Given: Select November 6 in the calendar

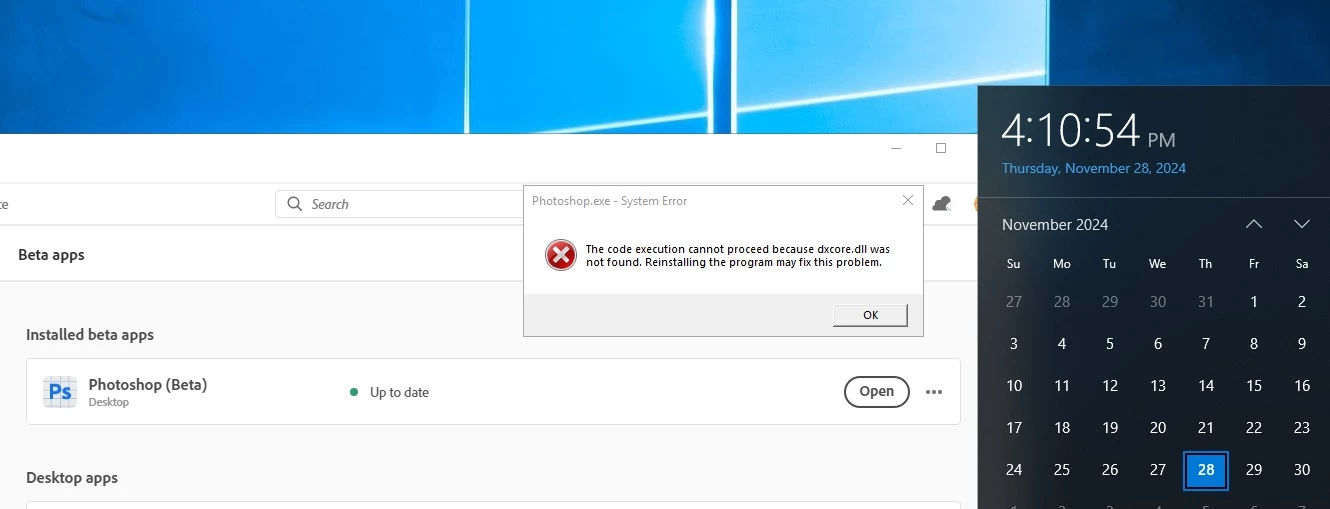Looking at the screenshot, I should 1158,344.
